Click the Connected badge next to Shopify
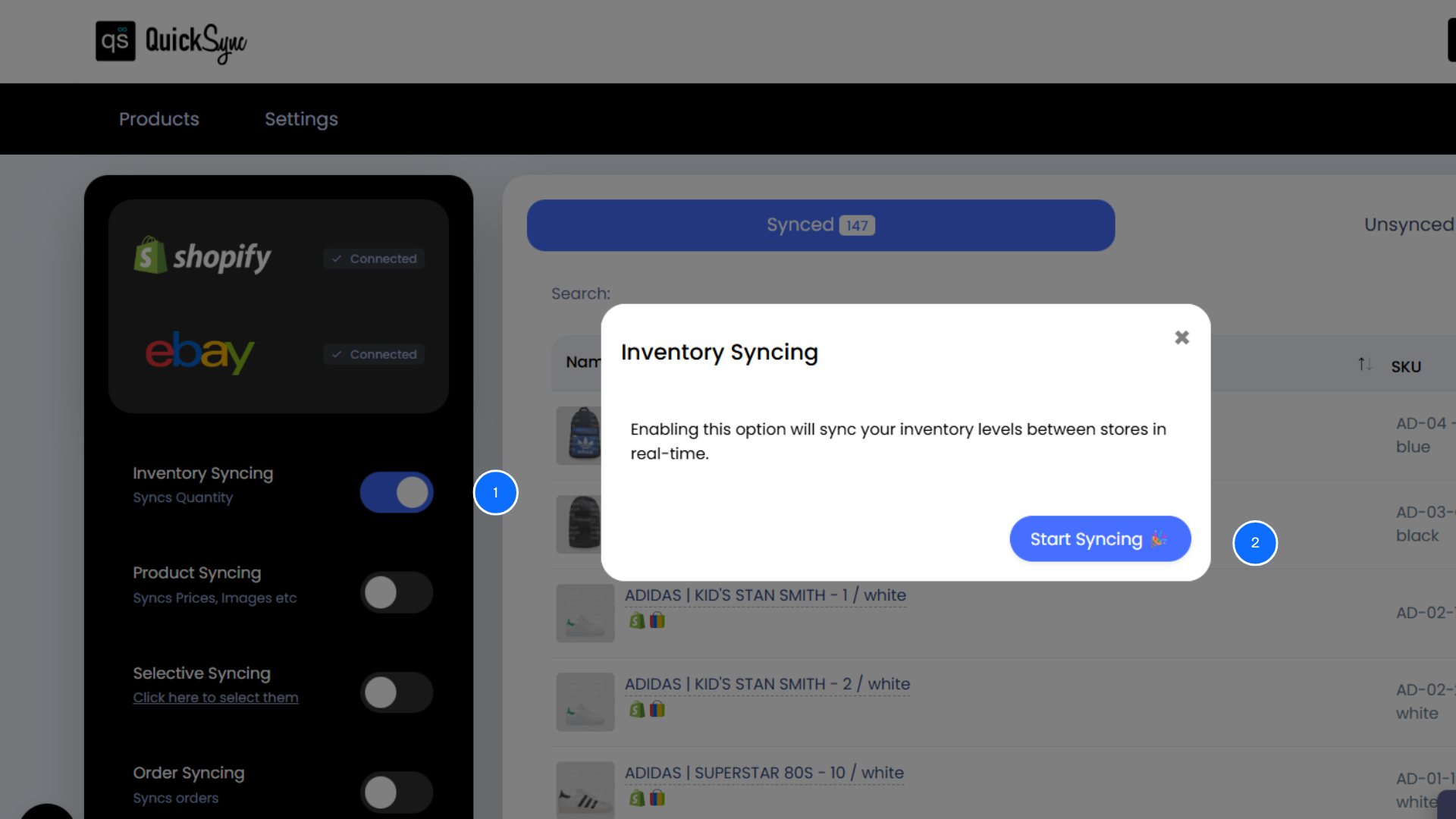Screen dimensions: 1456x819 [373, 259]
